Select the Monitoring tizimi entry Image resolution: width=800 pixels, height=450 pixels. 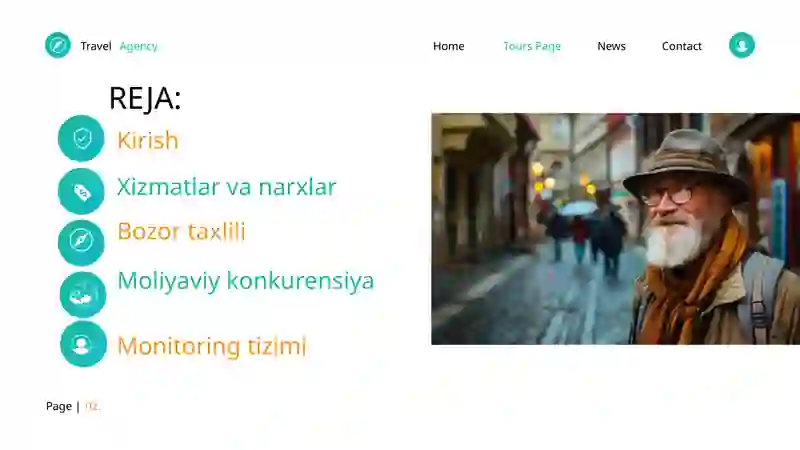coord(212,346)
